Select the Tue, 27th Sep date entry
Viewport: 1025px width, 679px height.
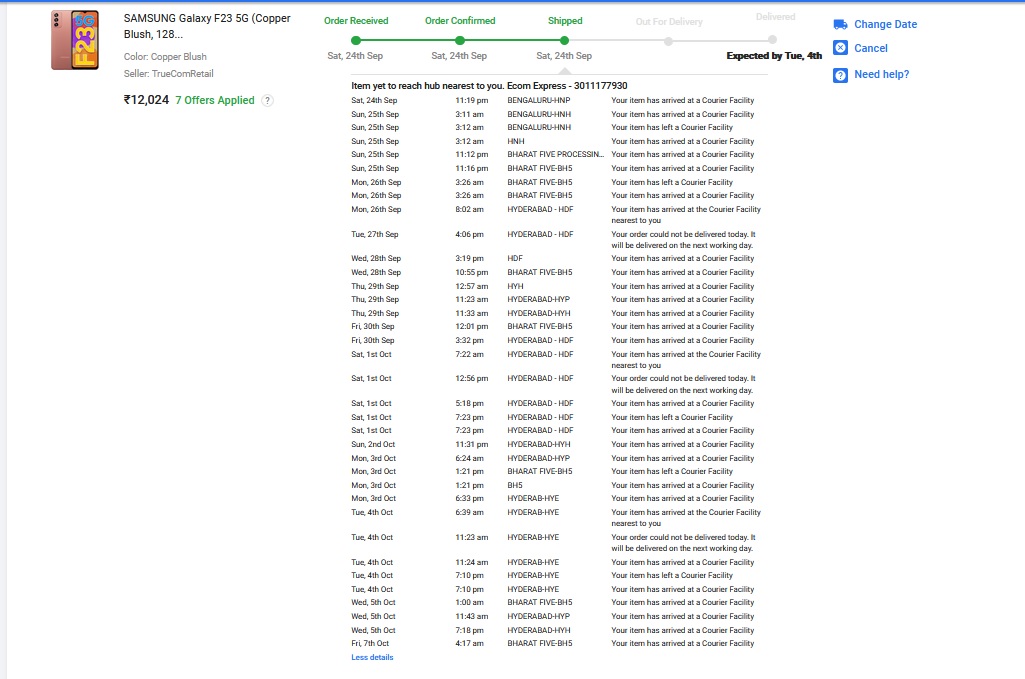(375, 235)
